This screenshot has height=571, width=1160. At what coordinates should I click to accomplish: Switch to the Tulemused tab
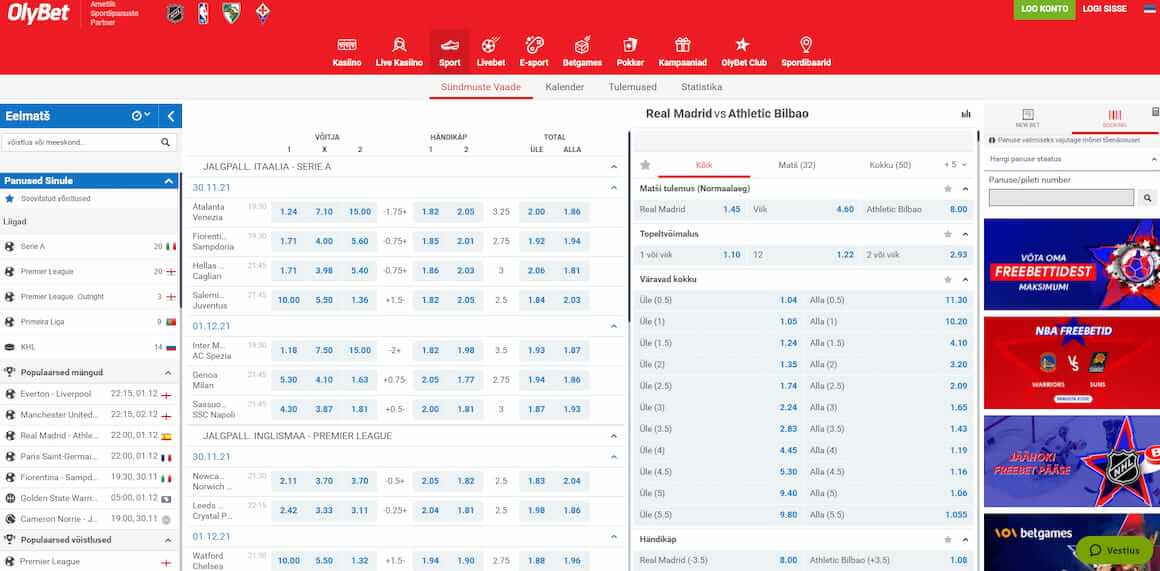coord(633,87)
